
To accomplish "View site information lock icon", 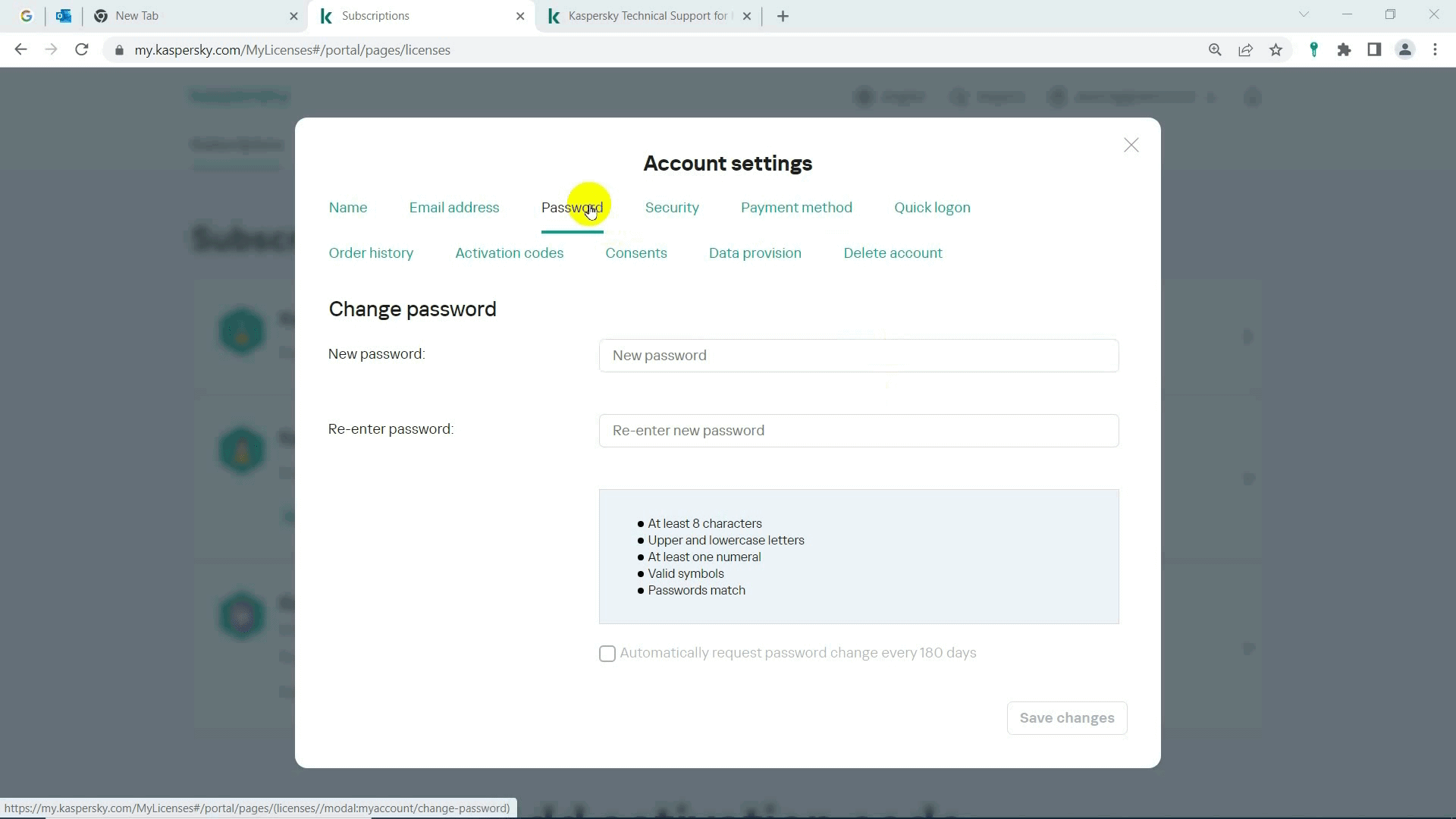I will [x=119, y=50].
